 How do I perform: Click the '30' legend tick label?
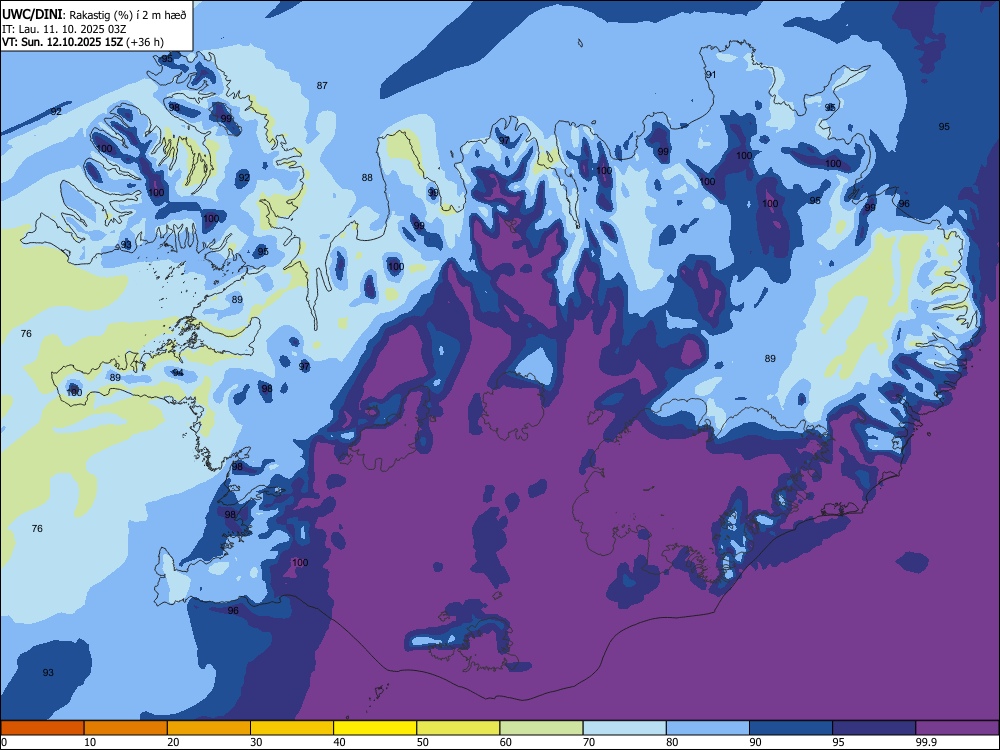[256, 742]
